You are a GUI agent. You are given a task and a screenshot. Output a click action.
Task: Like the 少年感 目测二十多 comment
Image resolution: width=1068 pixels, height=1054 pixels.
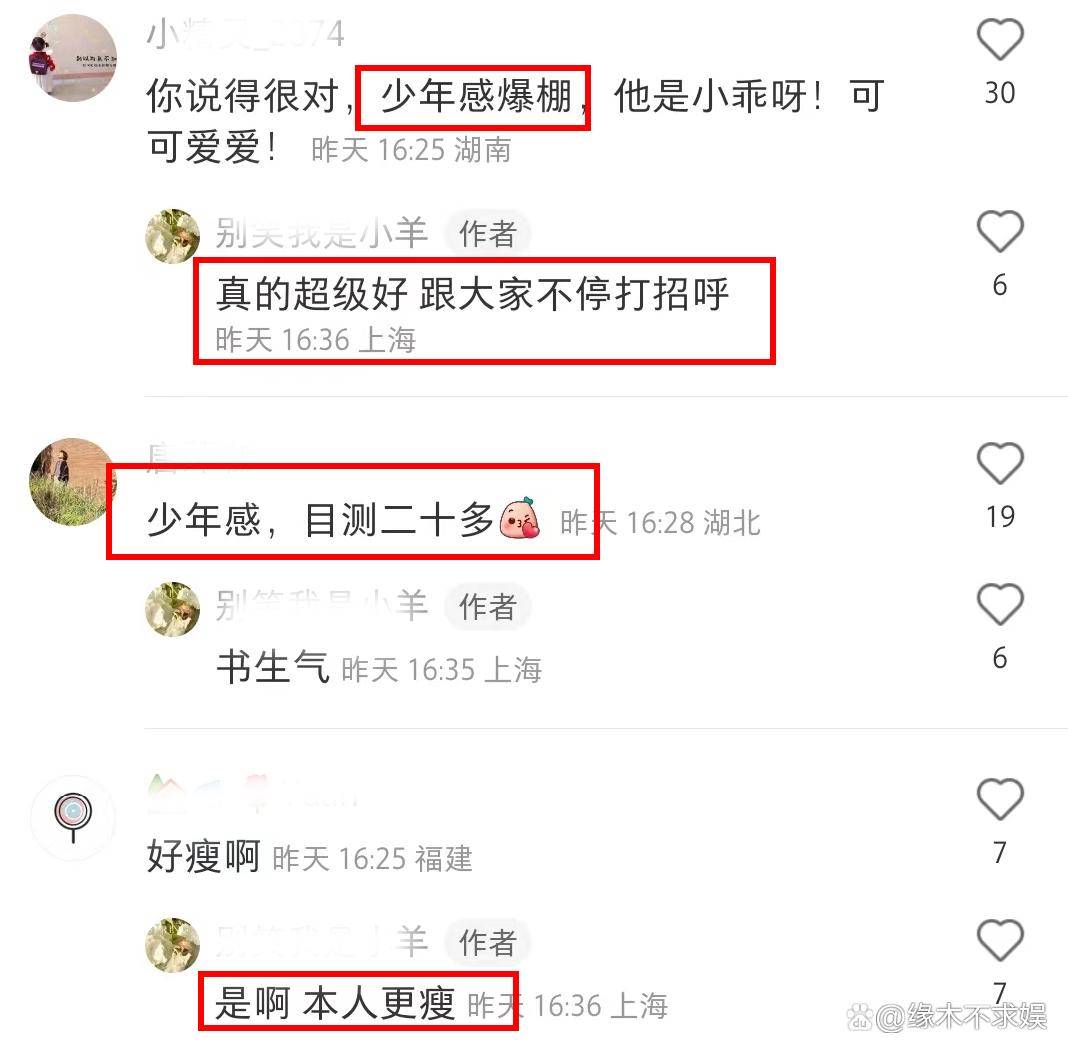click(x=1000, y=463)
